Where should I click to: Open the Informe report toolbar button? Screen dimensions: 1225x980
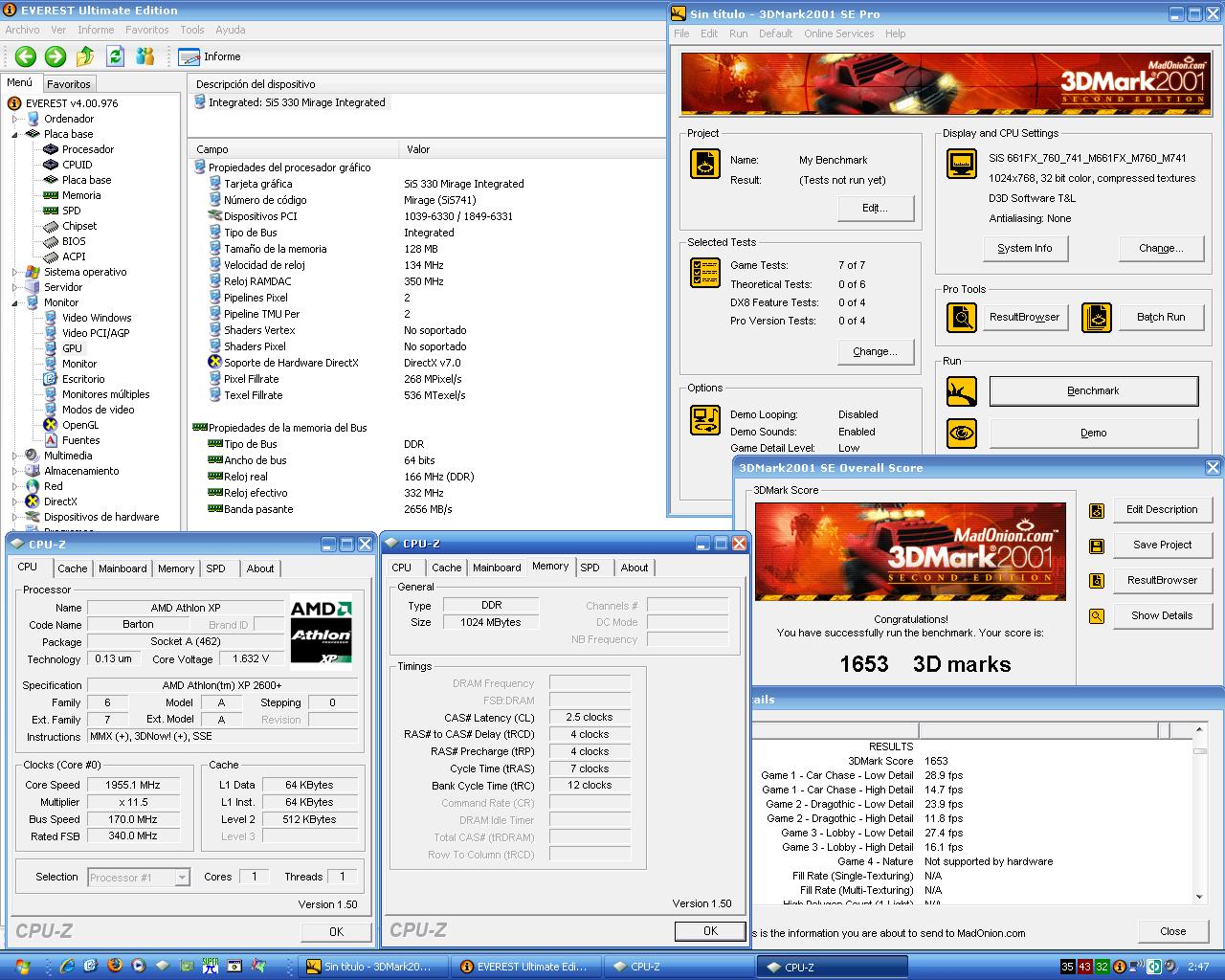click(x=210, y=56)
